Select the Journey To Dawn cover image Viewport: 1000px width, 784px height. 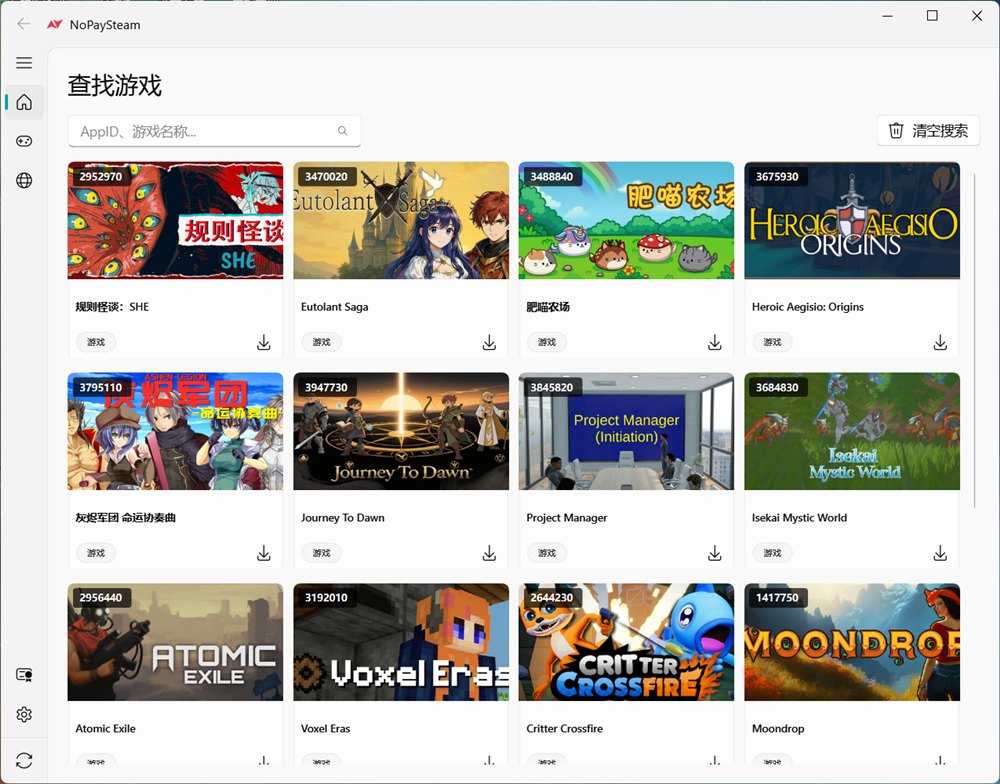401,431
